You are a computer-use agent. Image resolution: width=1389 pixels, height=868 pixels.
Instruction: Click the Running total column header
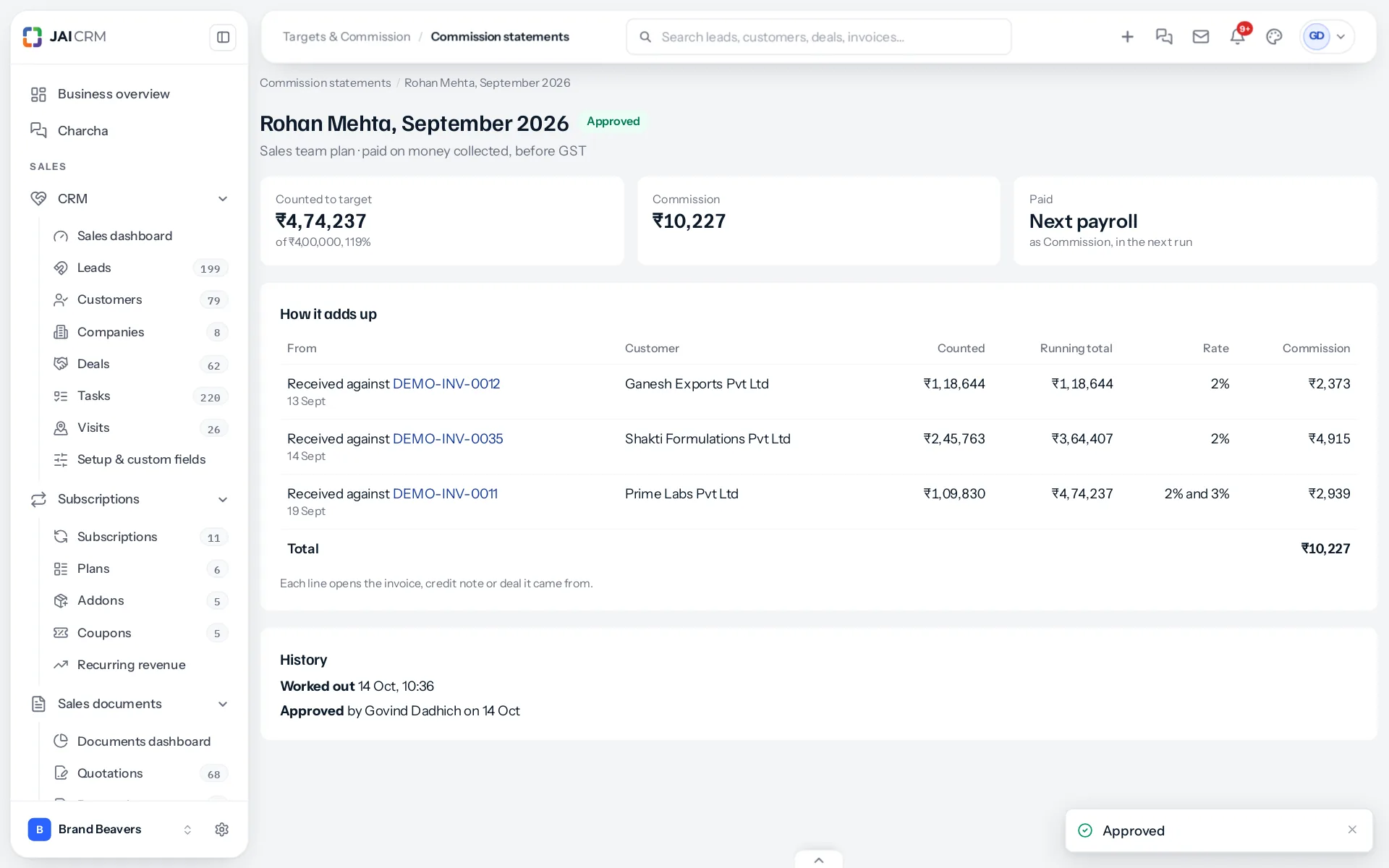tap(1076, 349)
